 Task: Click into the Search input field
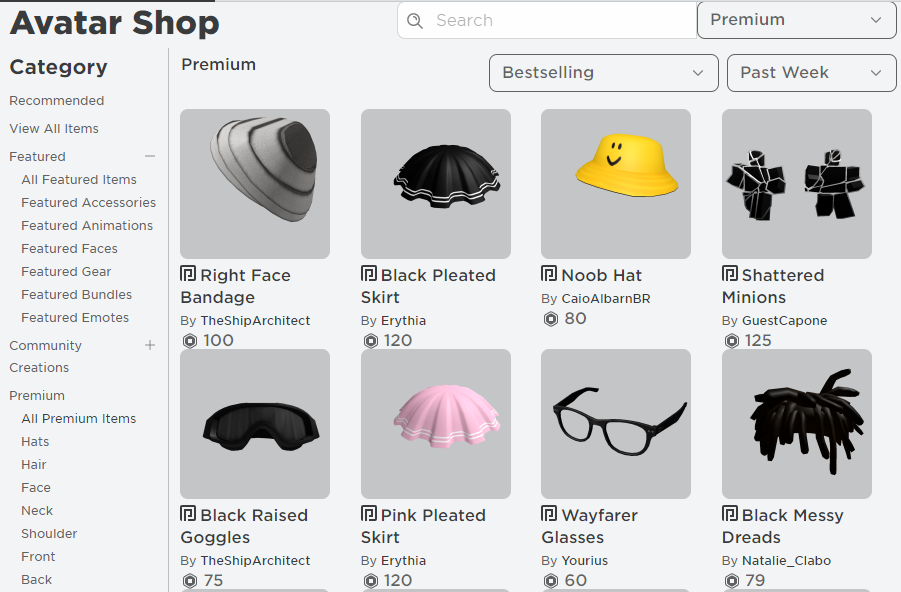point(547,21)
